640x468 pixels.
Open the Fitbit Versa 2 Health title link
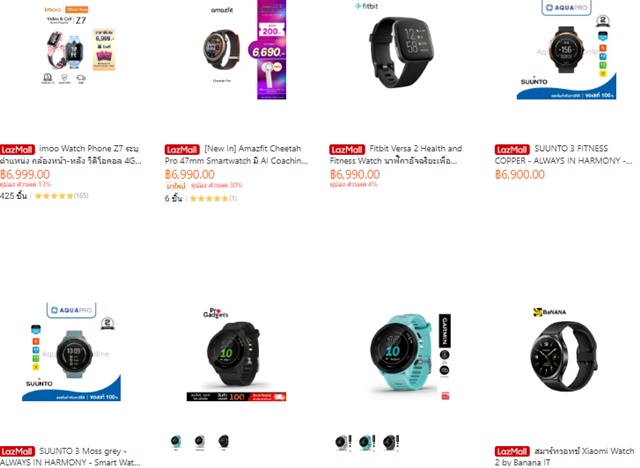[x=396, y=155]
